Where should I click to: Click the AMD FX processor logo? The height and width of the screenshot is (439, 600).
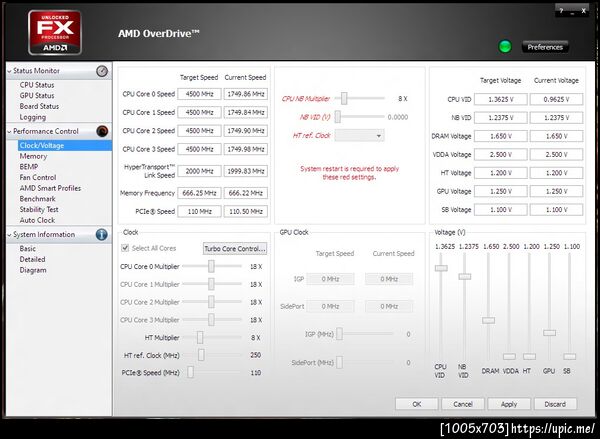55,33
